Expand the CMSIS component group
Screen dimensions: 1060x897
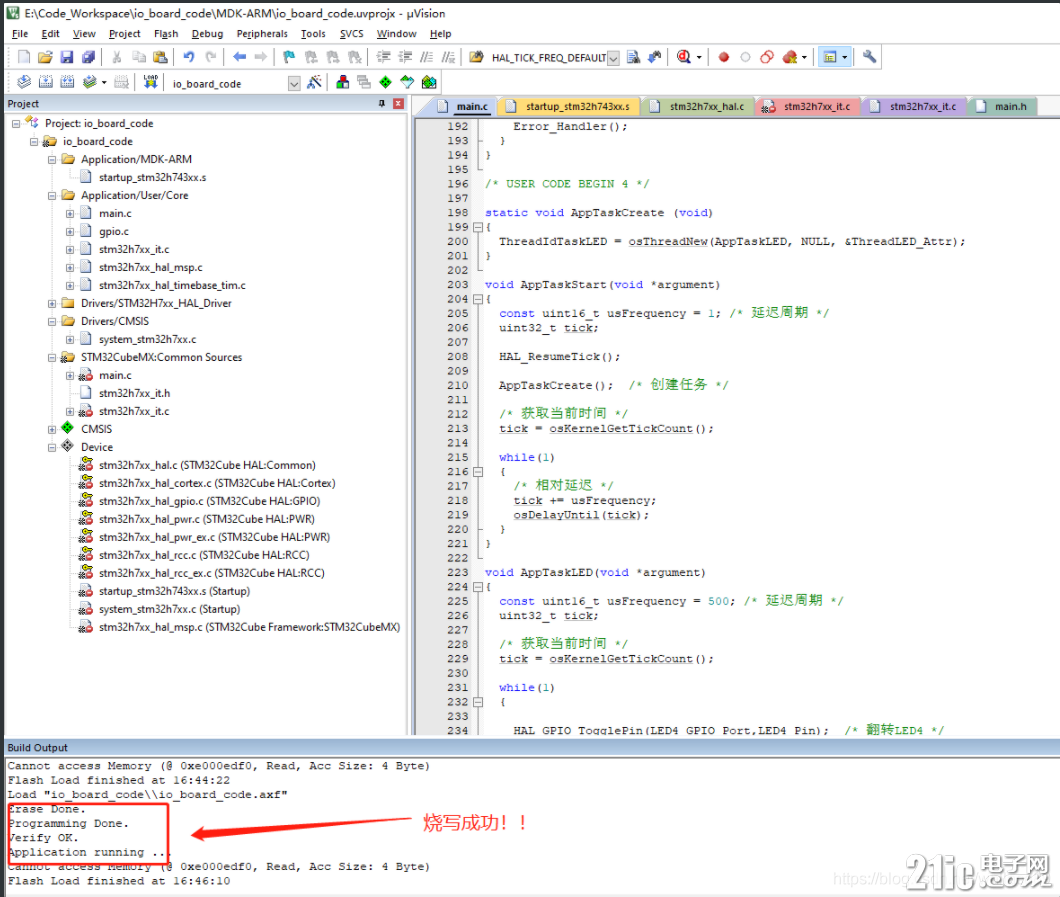point(52,430)
